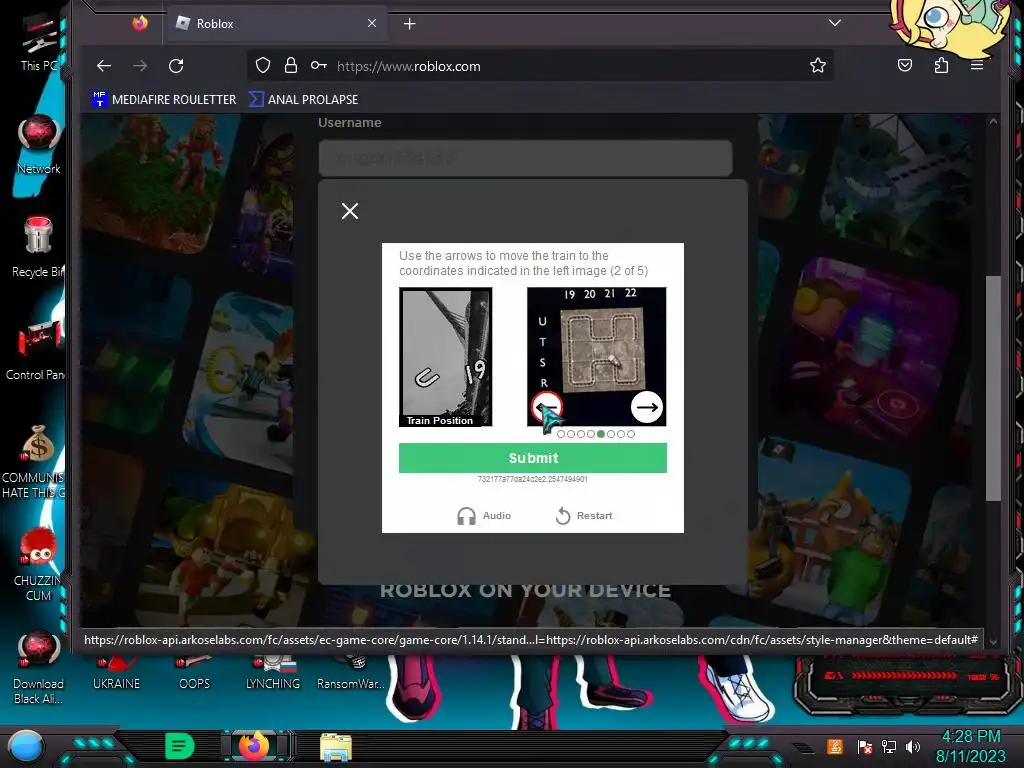The height and width of the screenshot is (768, 1024).
Task: Open This PC desktop icon
Action: tap(38, 42)
